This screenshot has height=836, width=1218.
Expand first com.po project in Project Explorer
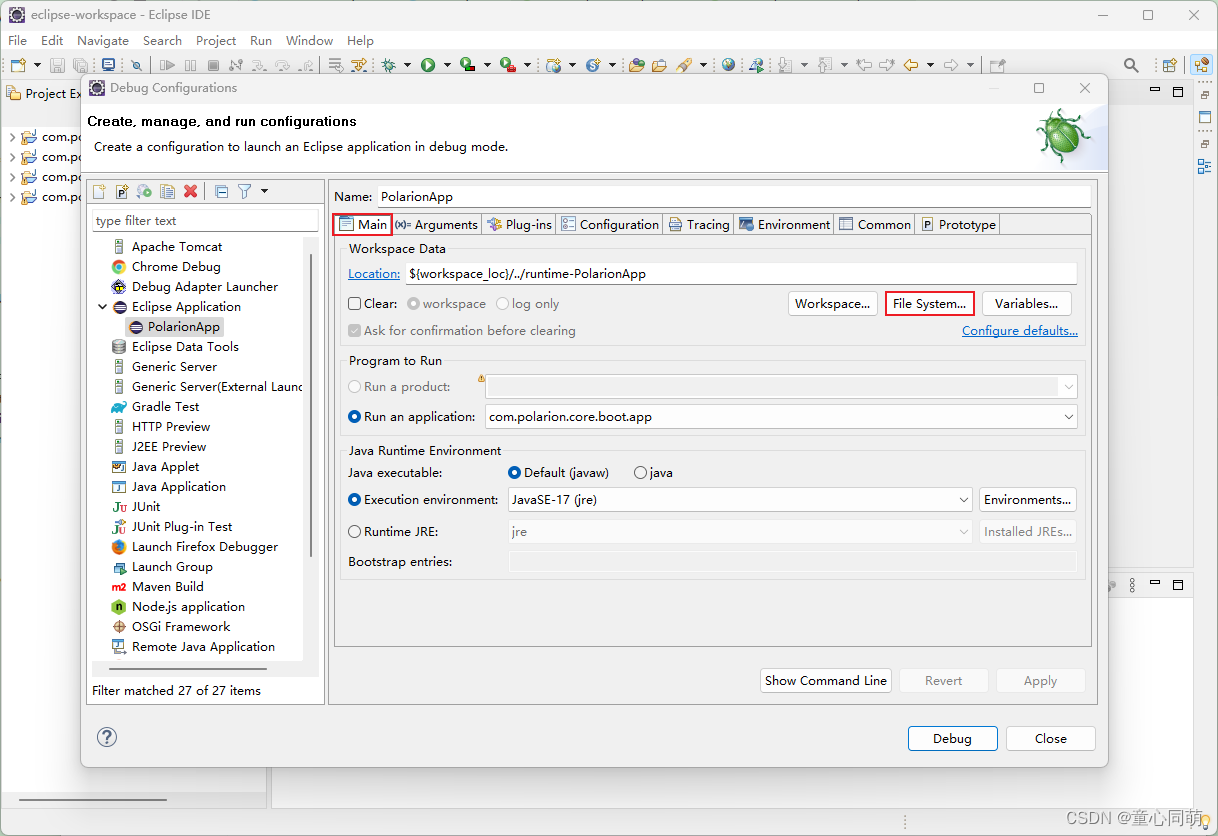pos(12,137)
